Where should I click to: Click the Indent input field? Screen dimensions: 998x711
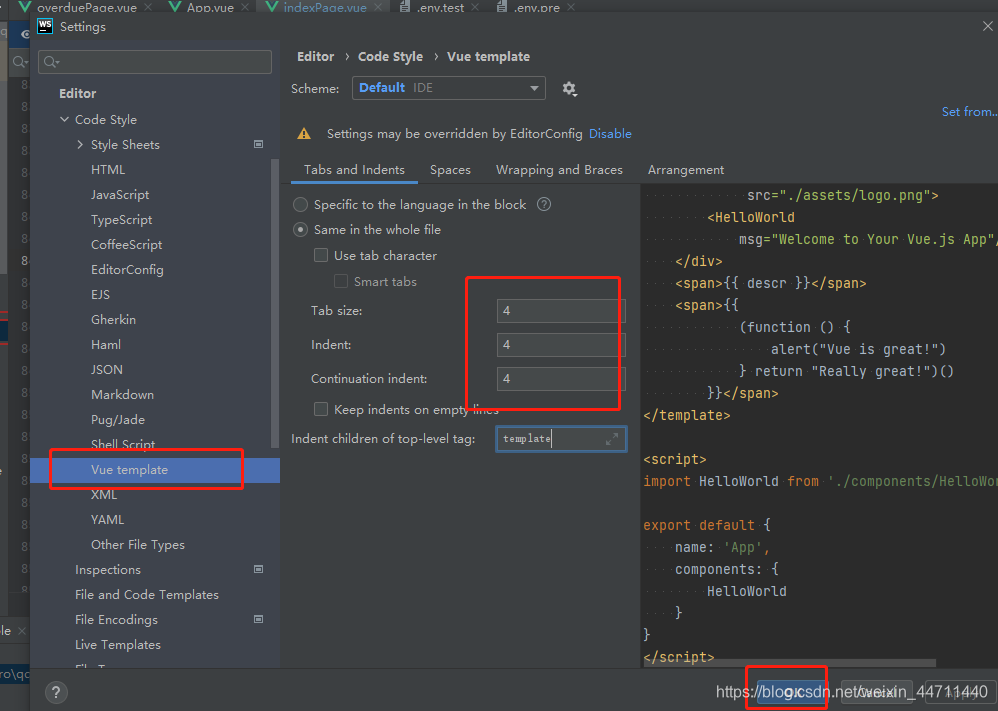pos(561,344)
